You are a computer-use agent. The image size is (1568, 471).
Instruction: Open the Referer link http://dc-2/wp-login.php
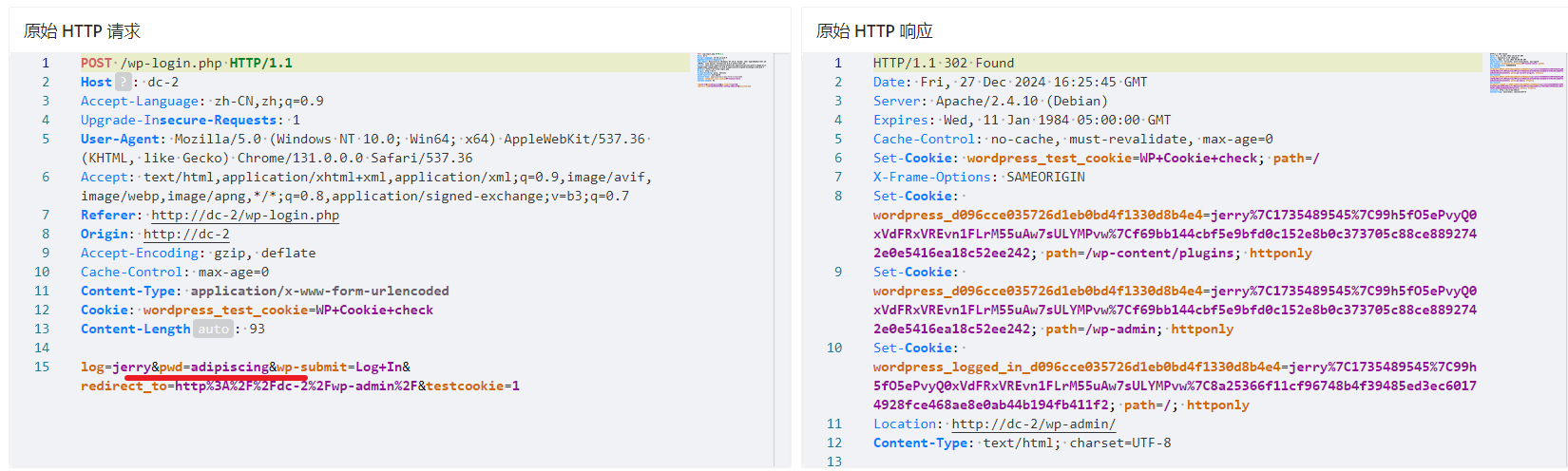[245, 216]
